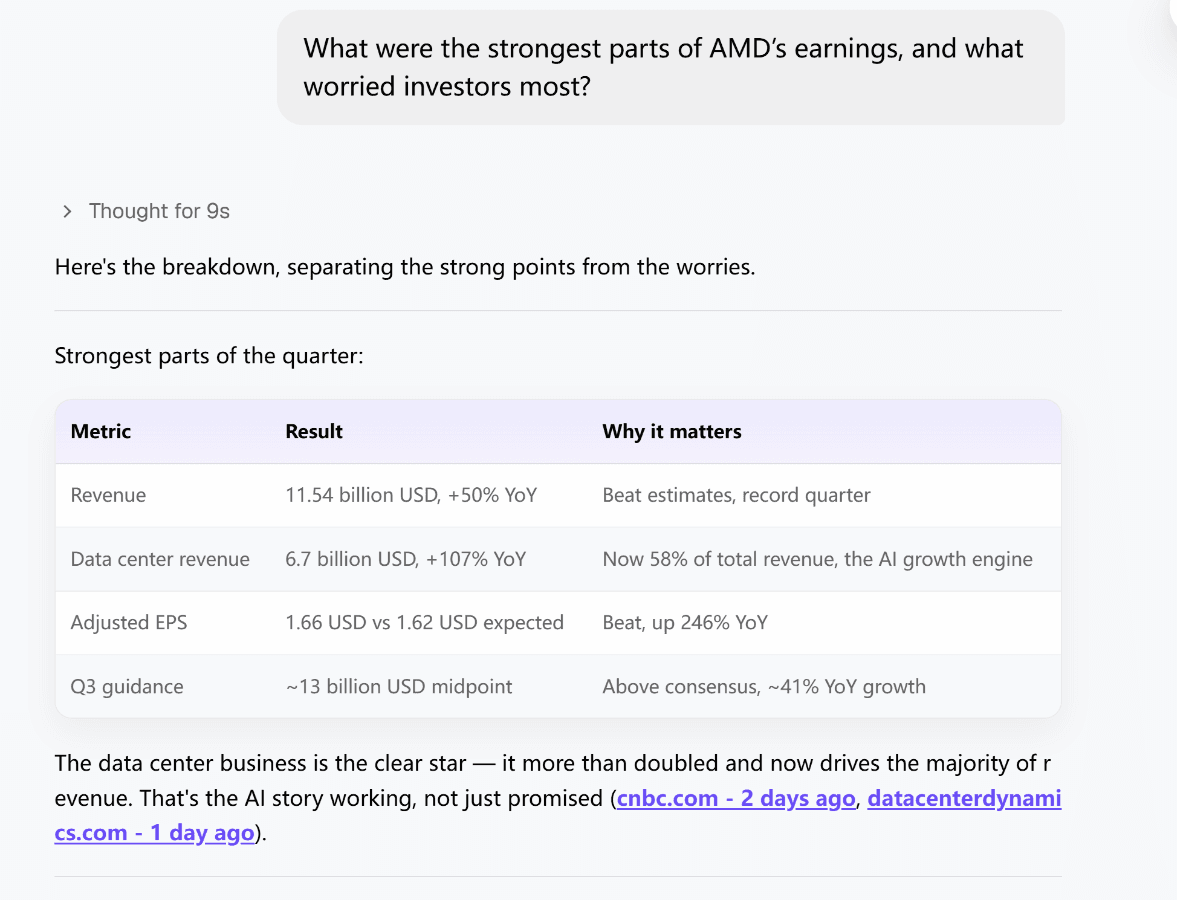Screen dimensions: 1177x900
Task: Select the 'Result' column header
Action: [314, 432]
